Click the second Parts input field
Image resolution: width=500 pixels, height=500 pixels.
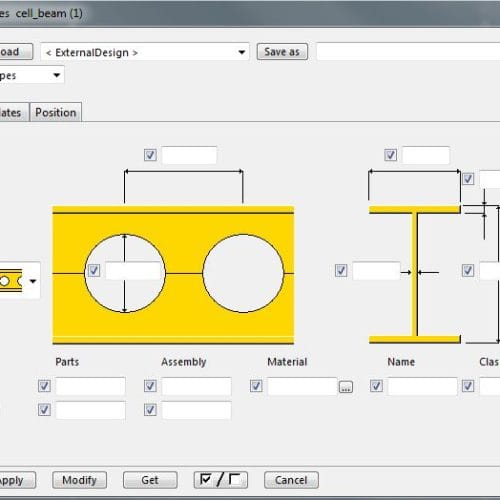[91, 410]
